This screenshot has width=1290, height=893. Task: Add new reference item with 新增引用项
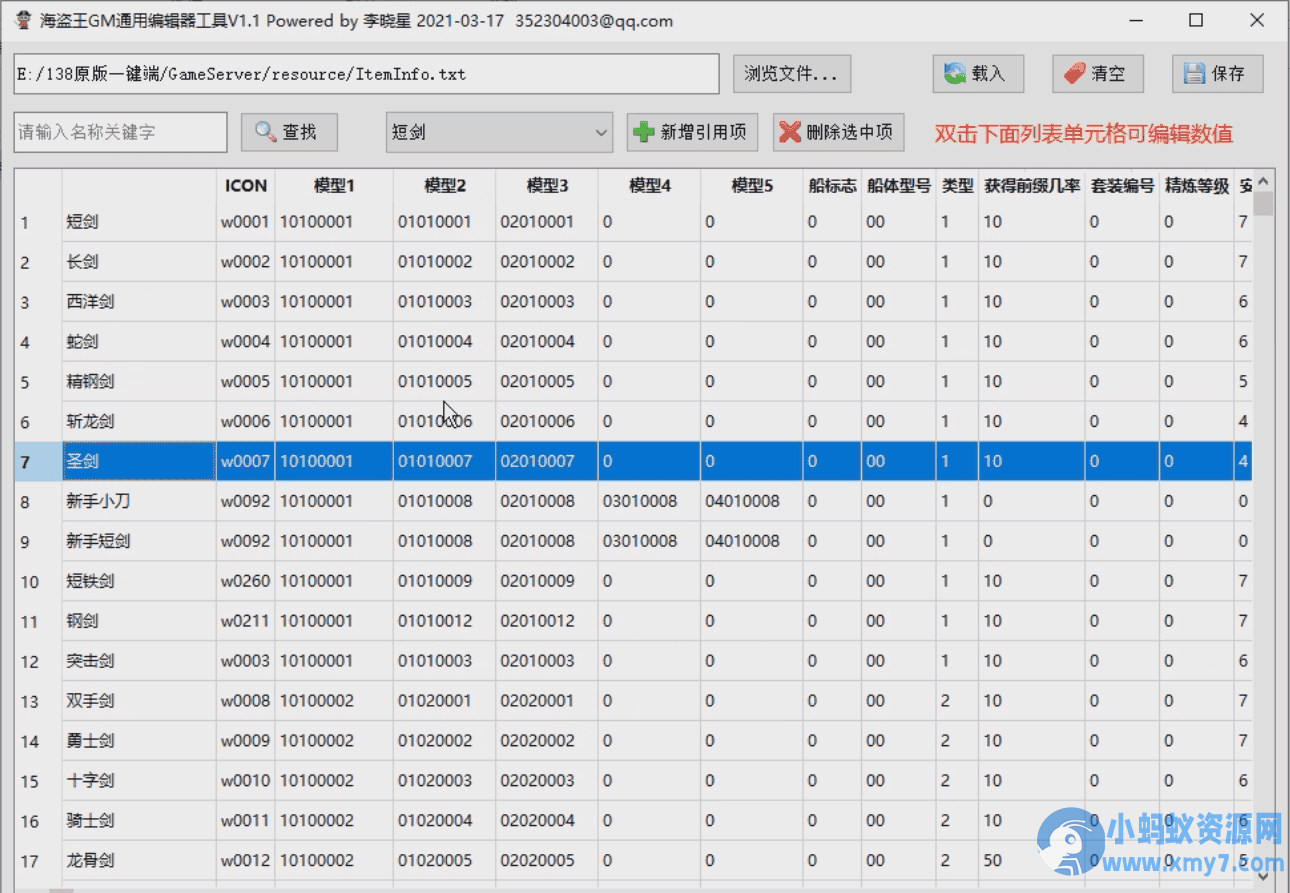[692, 132]
